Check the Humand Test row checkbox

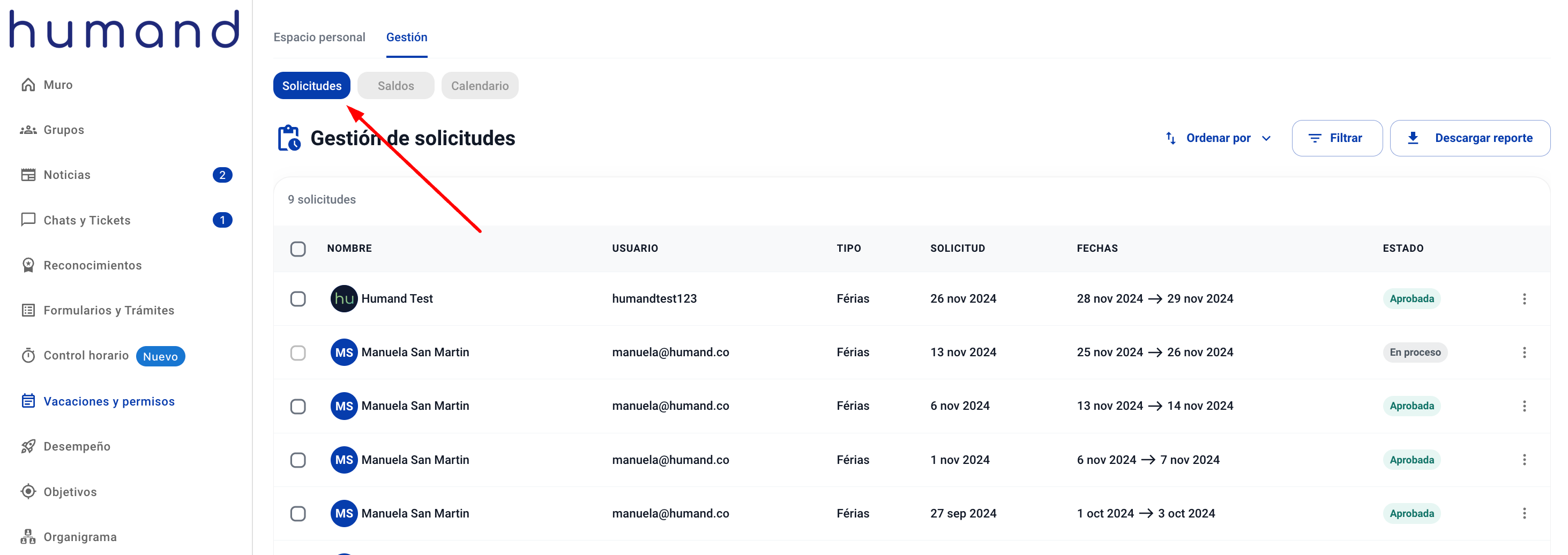[x=297, y=299]
